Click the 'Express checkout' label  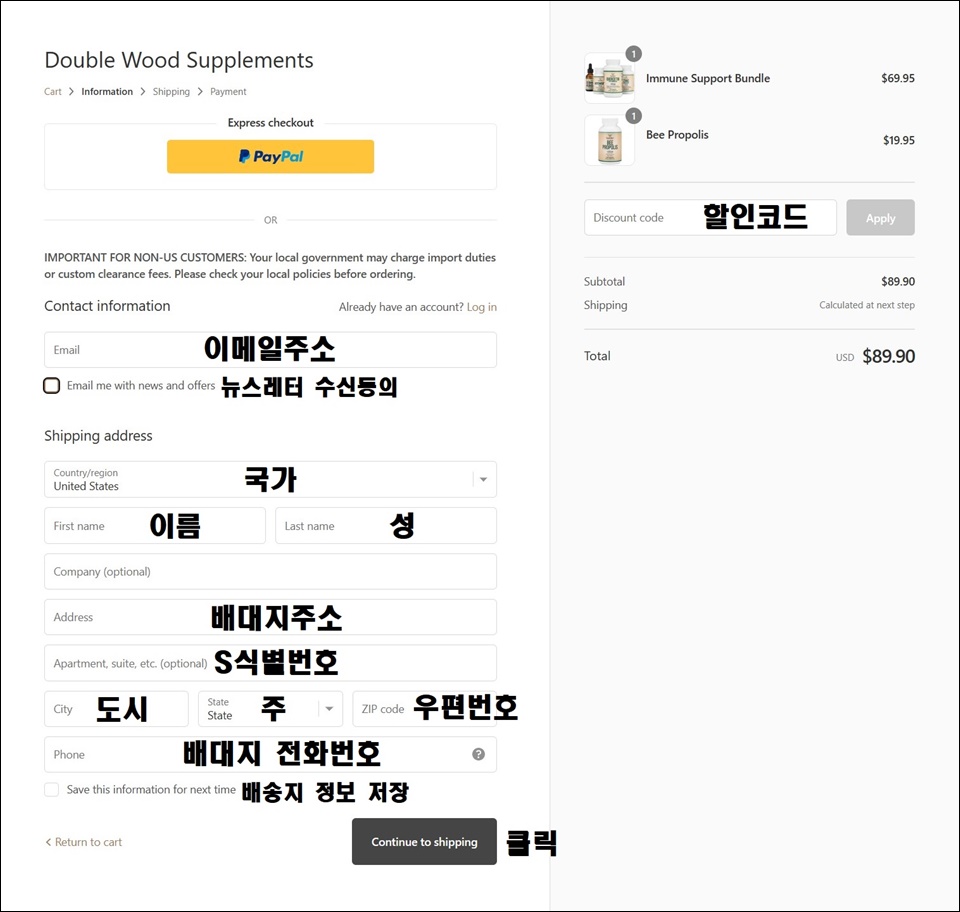click(271, 122)
